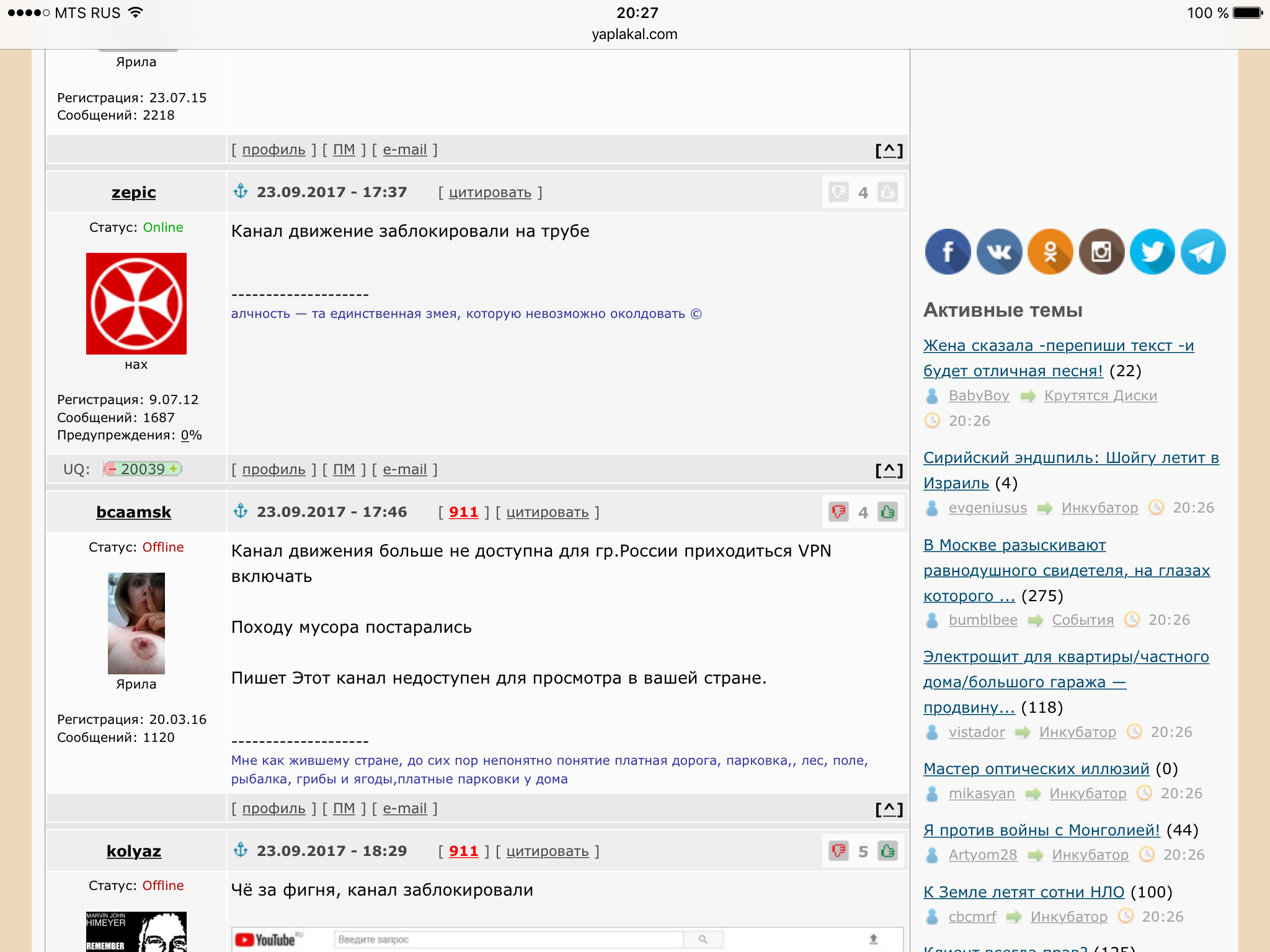Jump to top via arrow under first post

889,151
